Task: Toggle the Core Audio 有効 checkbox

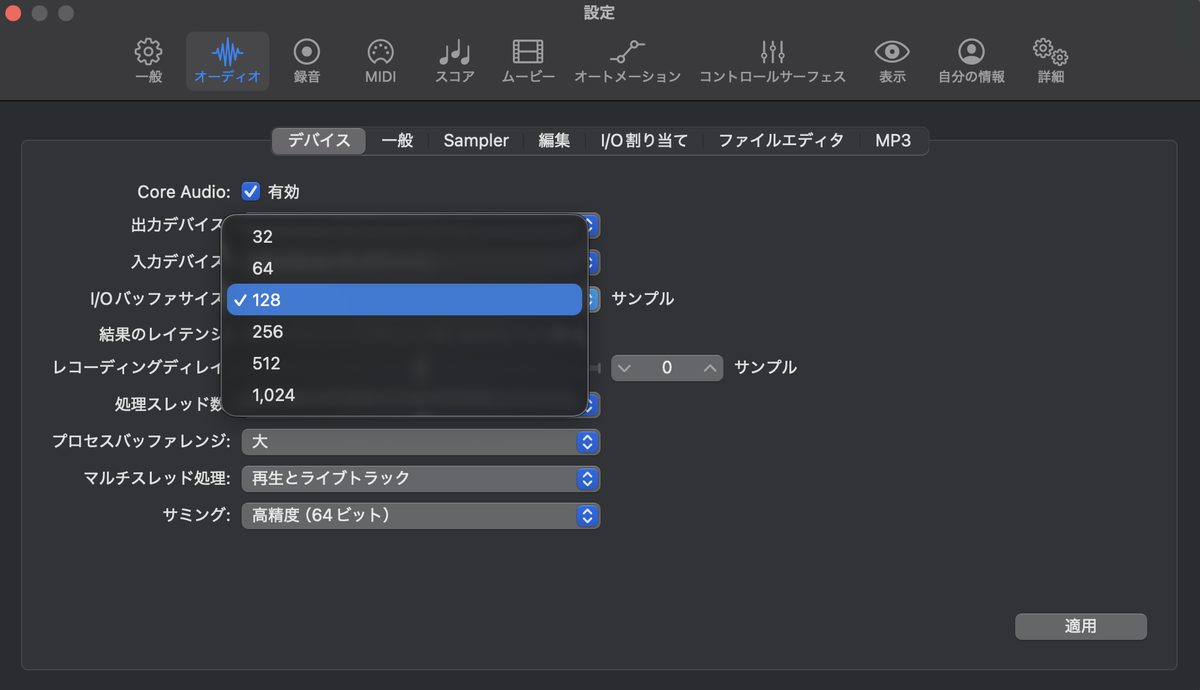Action: pos(251,191)
